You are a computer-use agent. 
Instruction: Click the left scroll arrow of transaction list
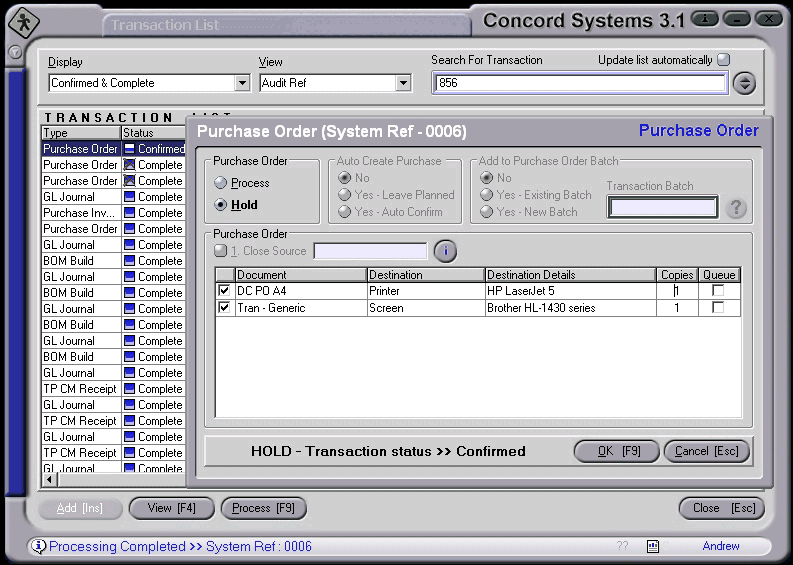[x=49, y=479]
